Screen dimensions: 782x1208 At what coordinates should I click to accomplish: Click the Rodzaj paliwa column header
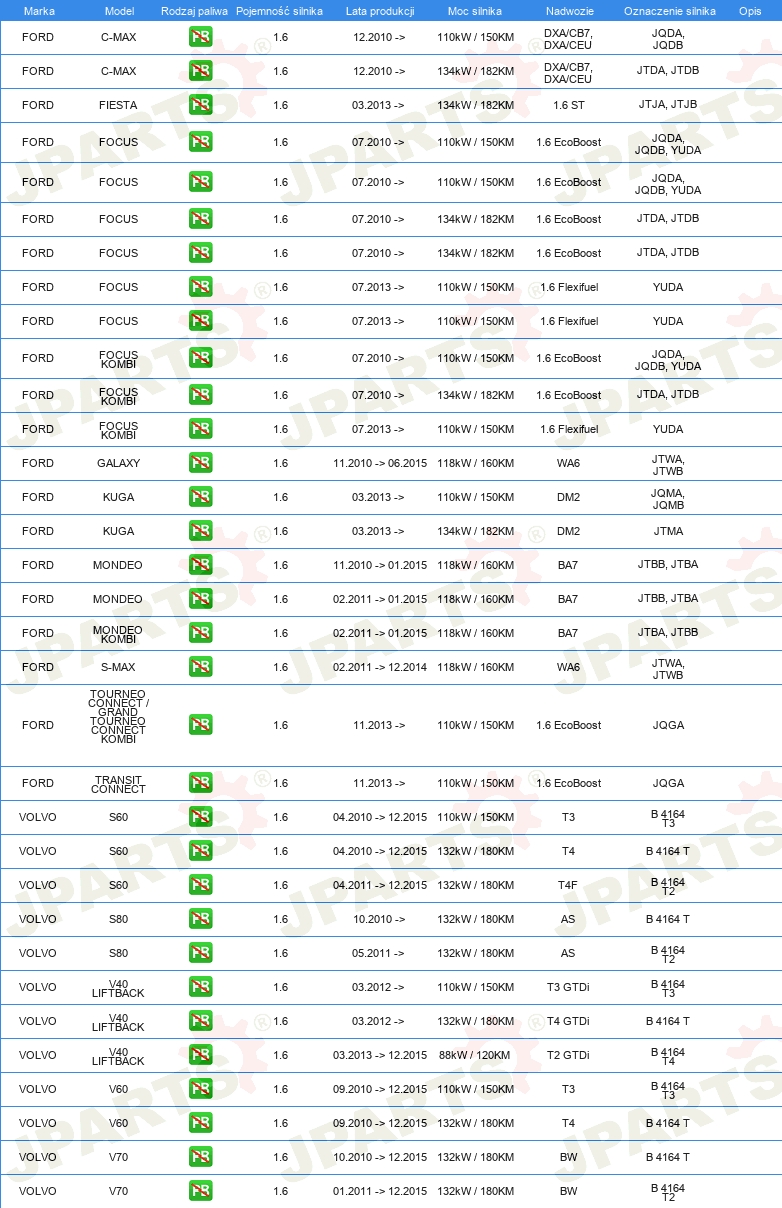coord(194,11)
